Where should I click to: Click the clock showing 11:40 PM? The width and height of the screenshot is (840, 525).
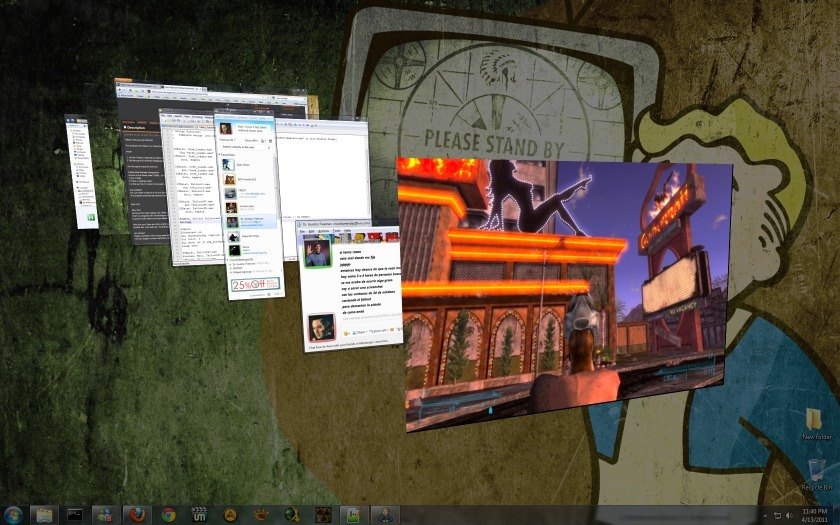pos(815,514)
